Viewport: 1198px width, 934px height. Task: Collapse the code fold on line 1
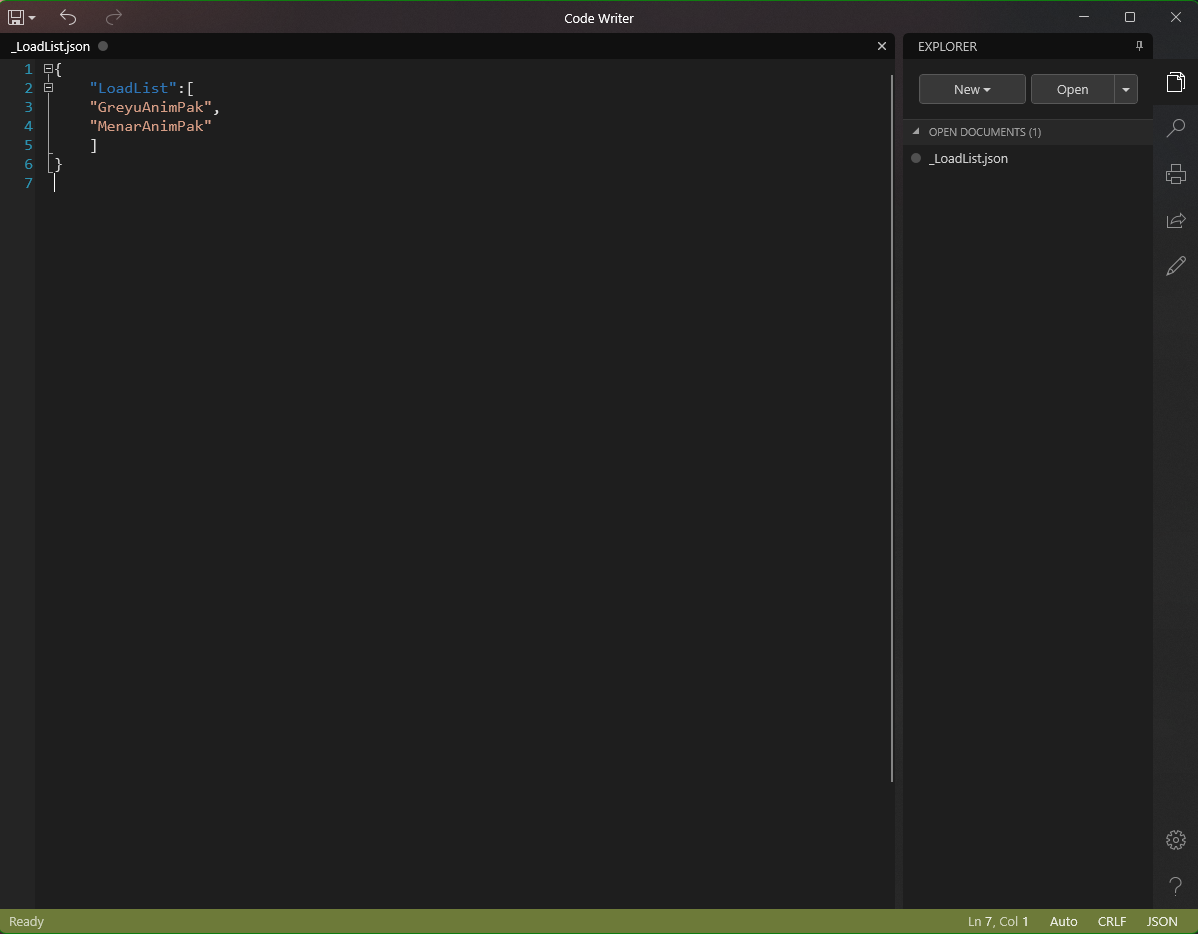click(x=48, y=69)
